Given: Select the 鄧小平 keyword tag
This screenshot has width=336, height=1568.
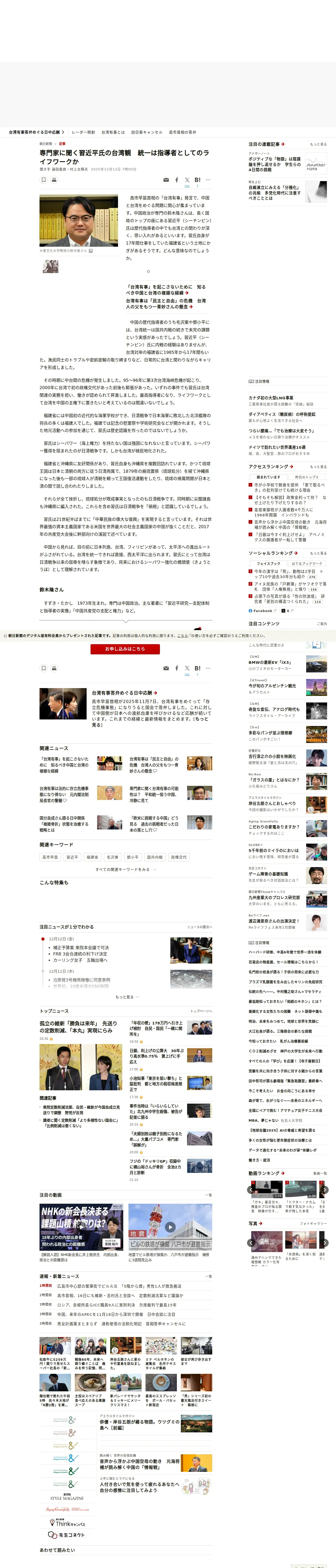Looking at the screenshot, I should 132,857.
